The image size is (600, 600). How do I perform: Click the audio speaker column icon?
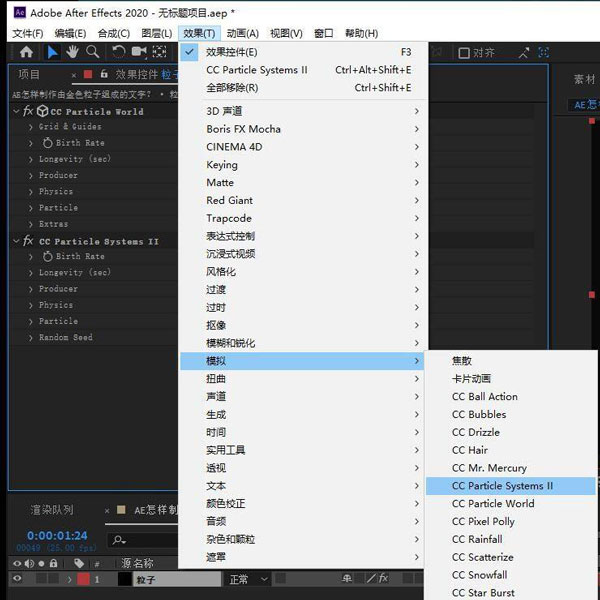coord(29,563)
